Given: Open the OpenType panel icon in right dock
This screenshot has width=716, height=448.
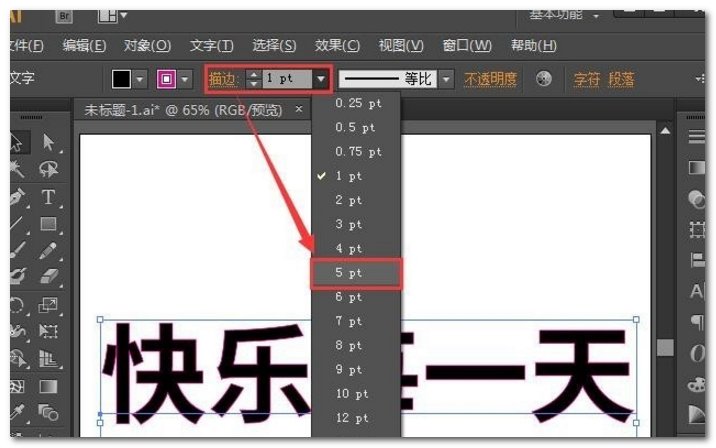Looking at the screenshot, I should [696, 353].
